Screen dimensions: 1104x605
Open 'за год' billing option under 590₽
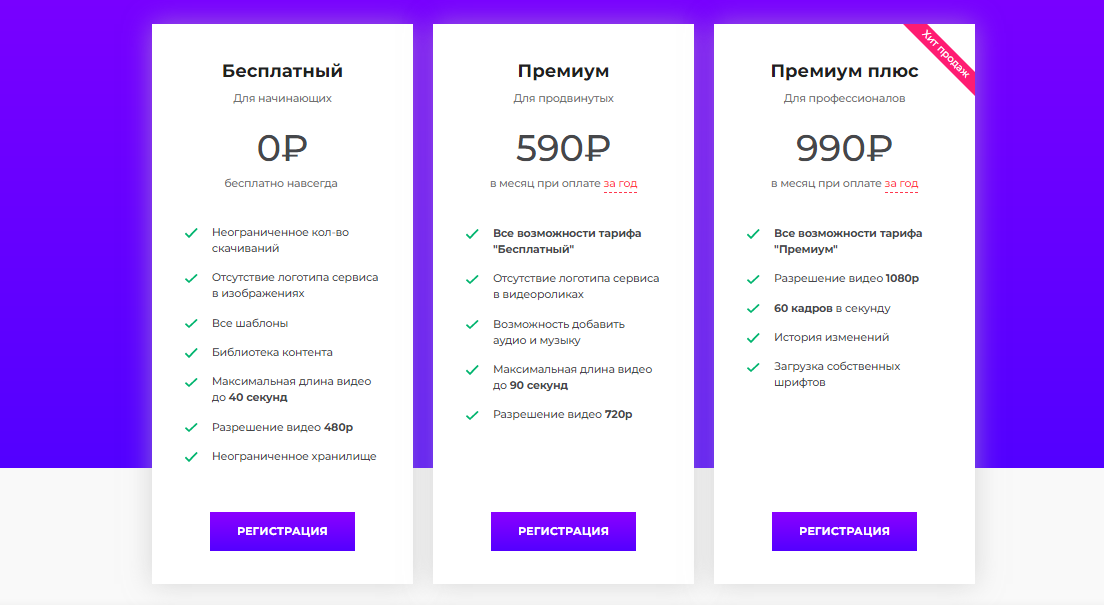click(620, 184)
